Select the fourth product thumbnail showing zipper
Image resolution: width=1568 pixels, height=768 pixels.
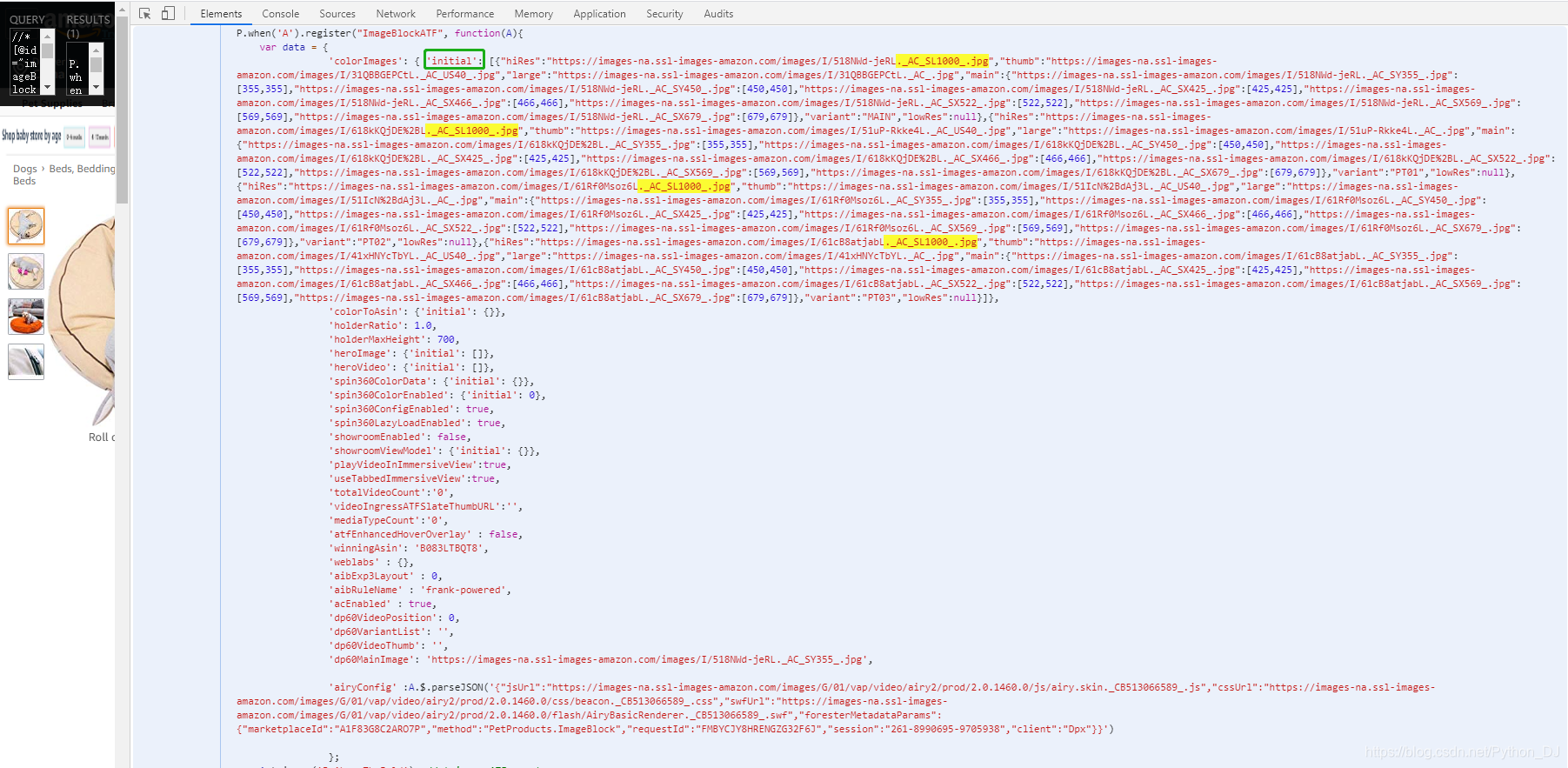click(x=26, y=362)
